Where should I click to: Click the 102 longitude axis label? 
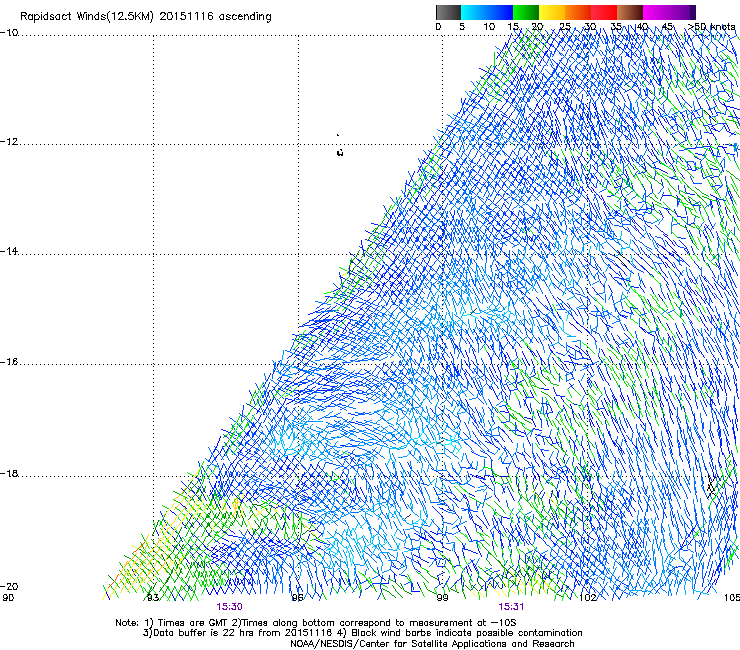pyautogui.click(x=588, y=598)
